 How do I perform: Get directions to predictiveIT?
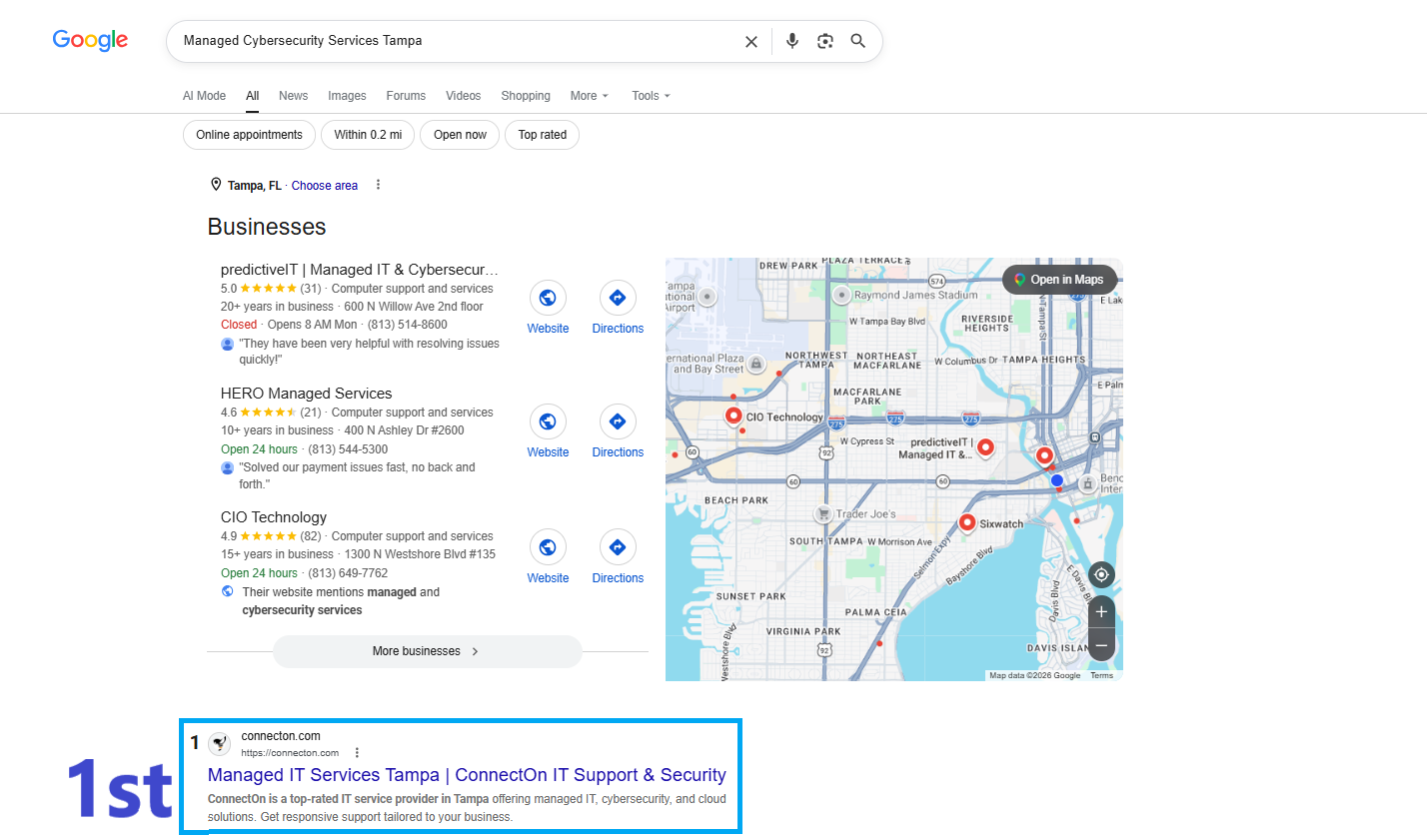click(618, 298)
